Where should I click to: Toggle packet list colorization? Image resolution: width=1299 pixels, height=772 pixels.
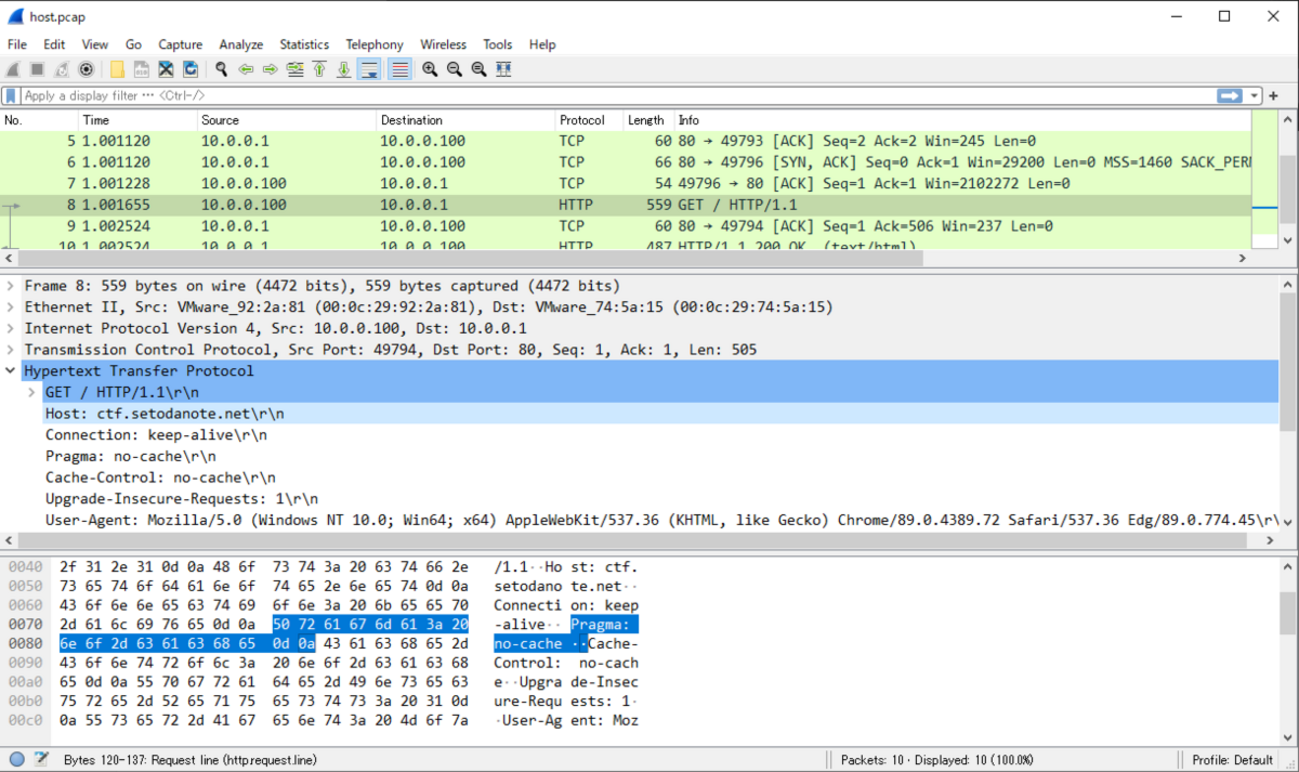point(399,69)
